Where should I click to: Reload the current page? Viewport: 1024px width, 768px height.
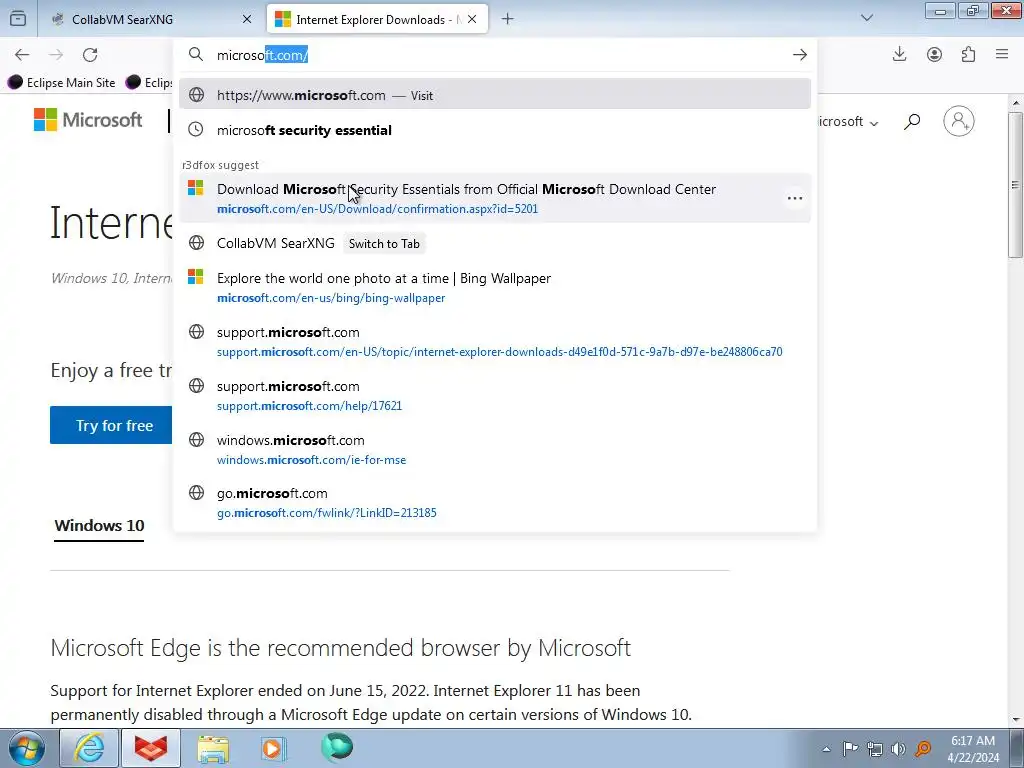point(90,55)
